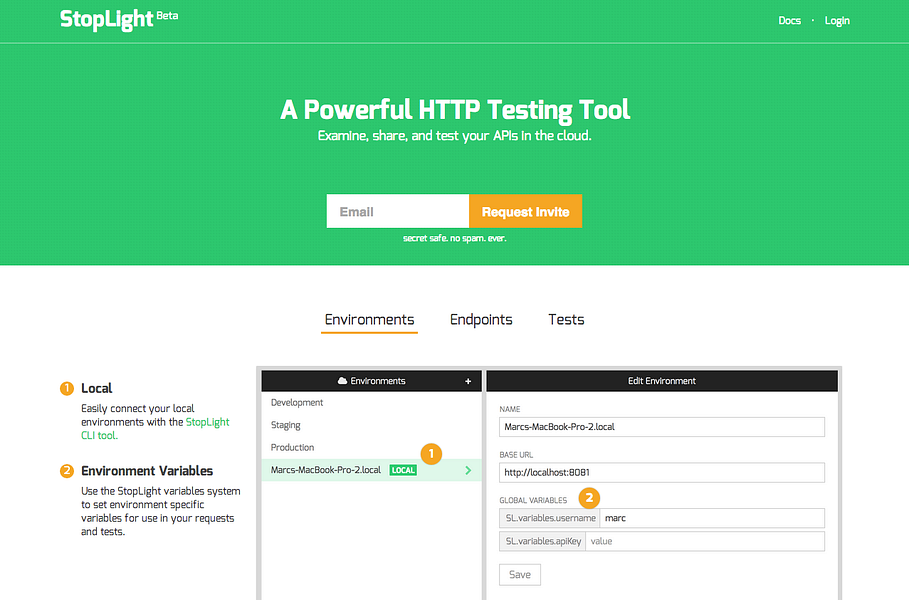Switch to the Endpoints tab
The width and height of the screenshot is (909, 600).
coord(481,319)
